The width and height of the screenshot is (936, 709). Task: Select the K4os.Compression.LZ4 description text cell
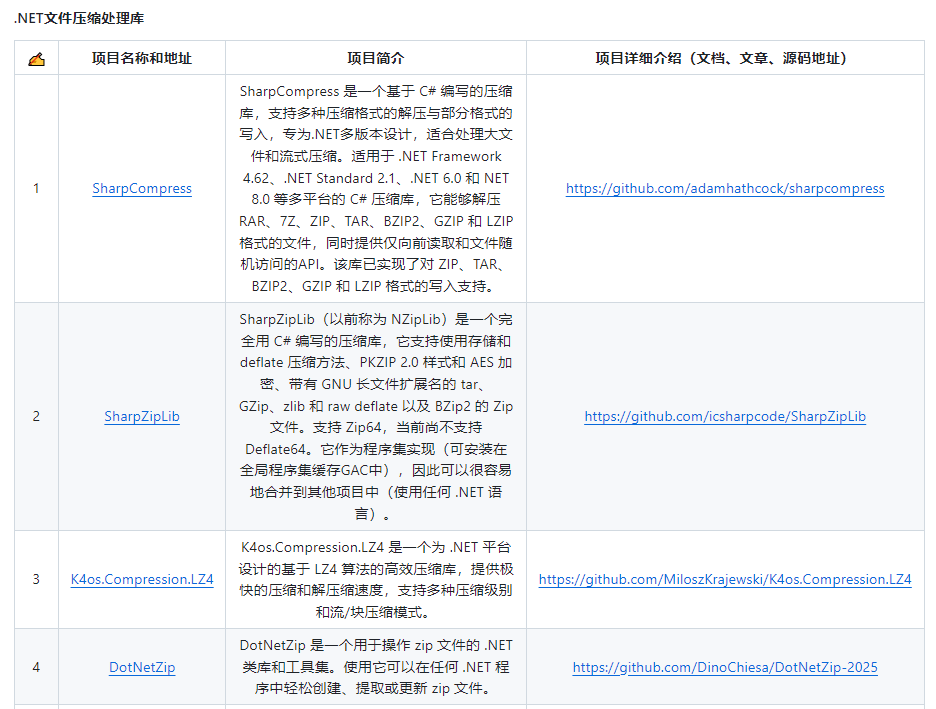click(x=375, y=579)
